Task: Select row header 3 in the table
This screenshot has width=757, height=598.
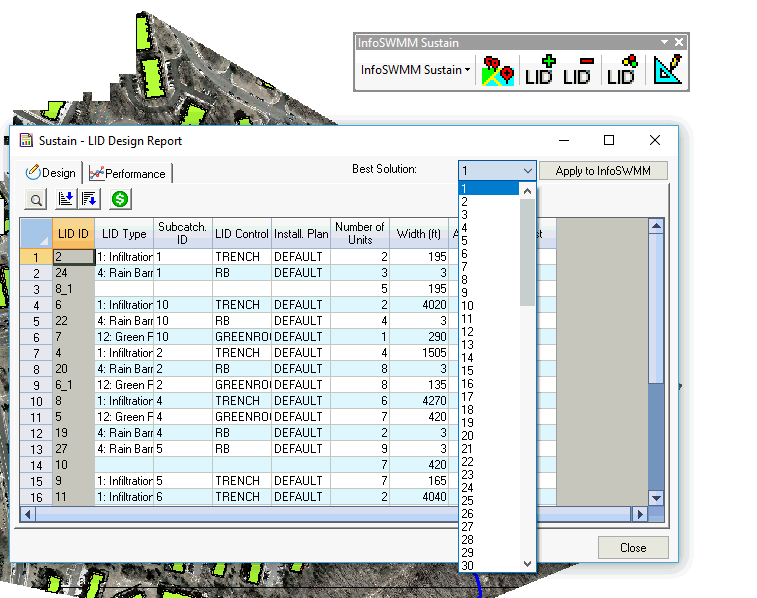Action: pyautogui.click(x=36, y=289)
